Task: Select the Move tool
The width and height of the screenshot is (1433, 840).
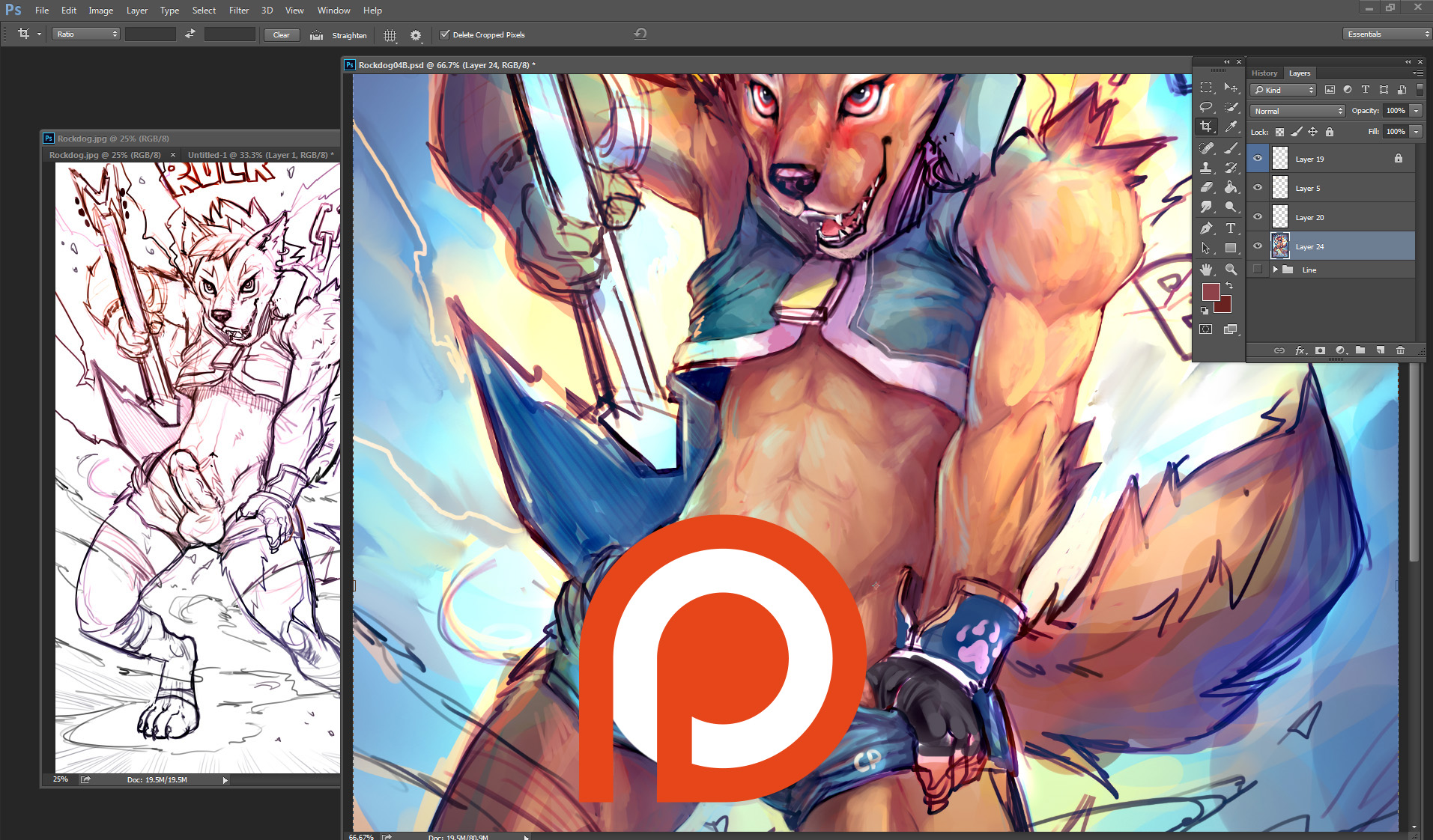Action: click(1230, 88)
